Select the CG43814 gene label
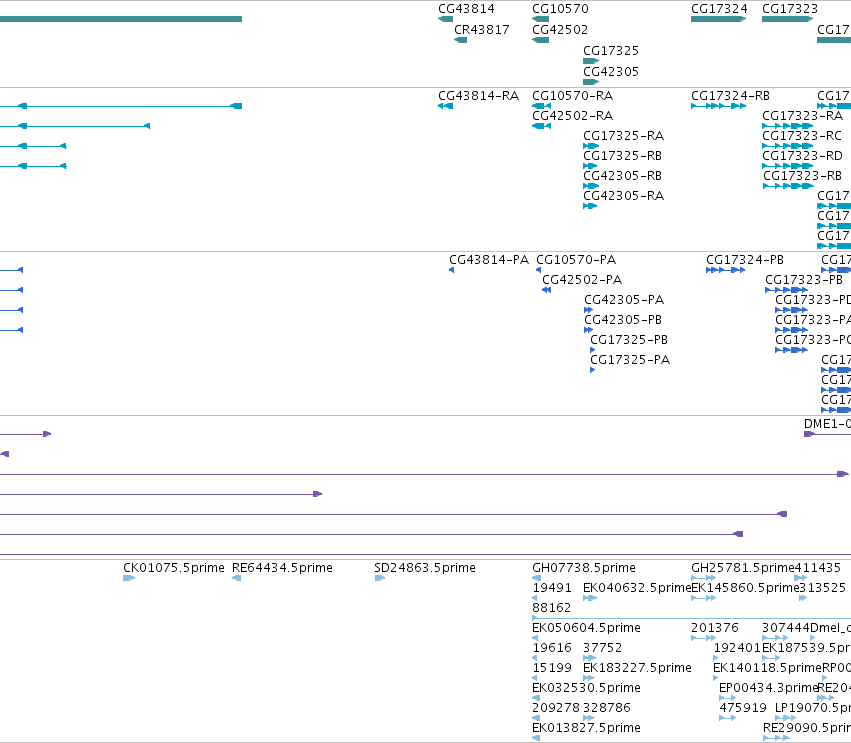The width and height of the screenshot is (851, 743). pyautogui.click(x=466, y=9)
